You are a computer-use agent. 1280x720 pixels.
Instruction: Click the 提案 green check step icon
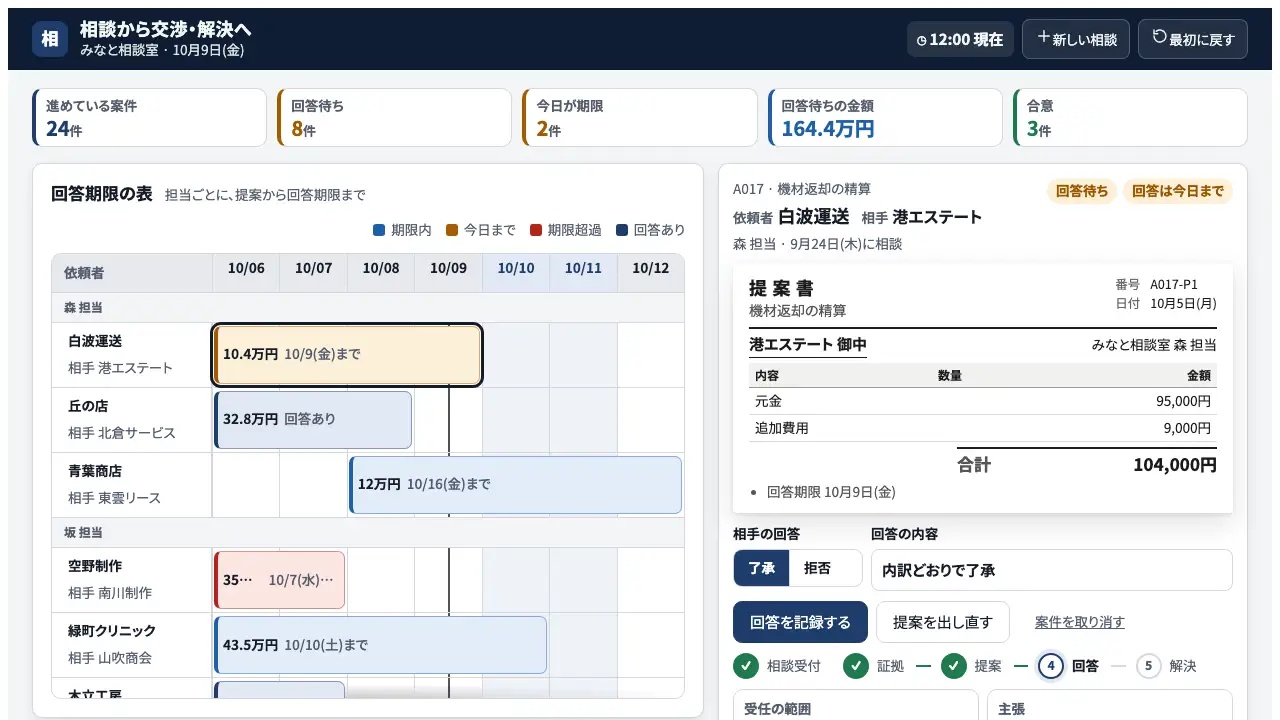tap(953, 666)
